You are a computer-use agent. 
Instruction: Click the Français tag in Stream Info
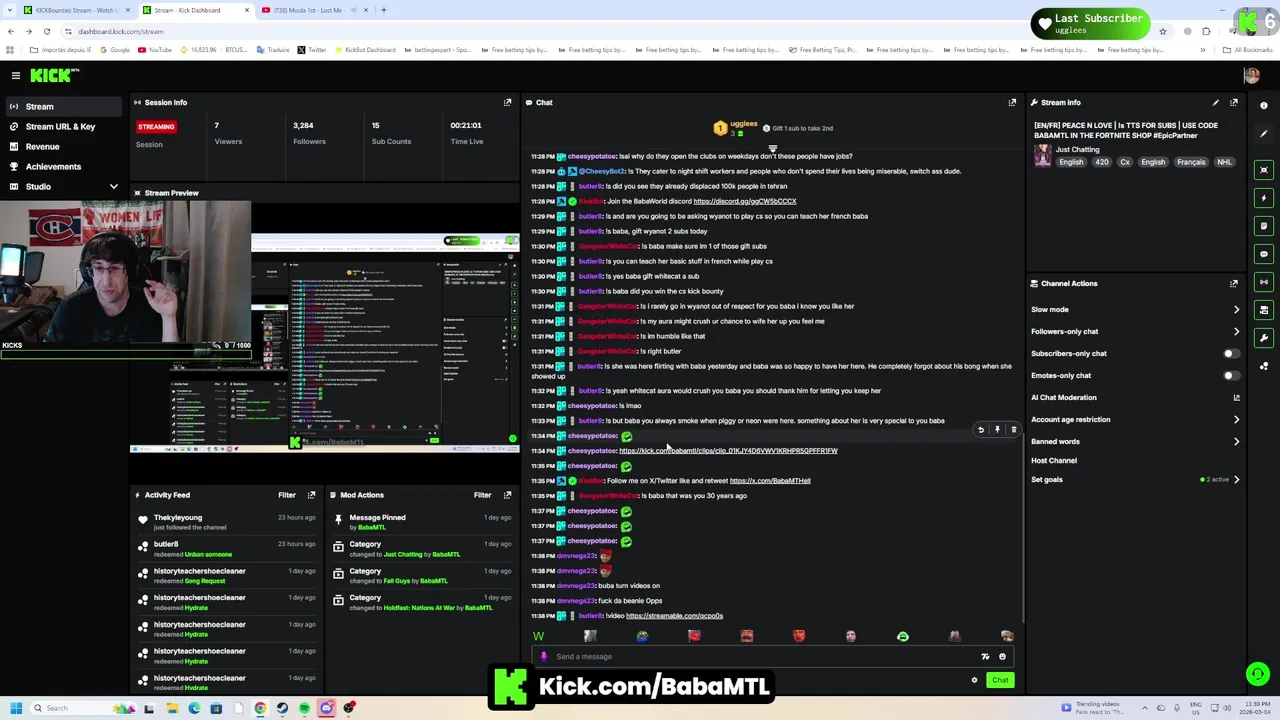point(1191,162)
